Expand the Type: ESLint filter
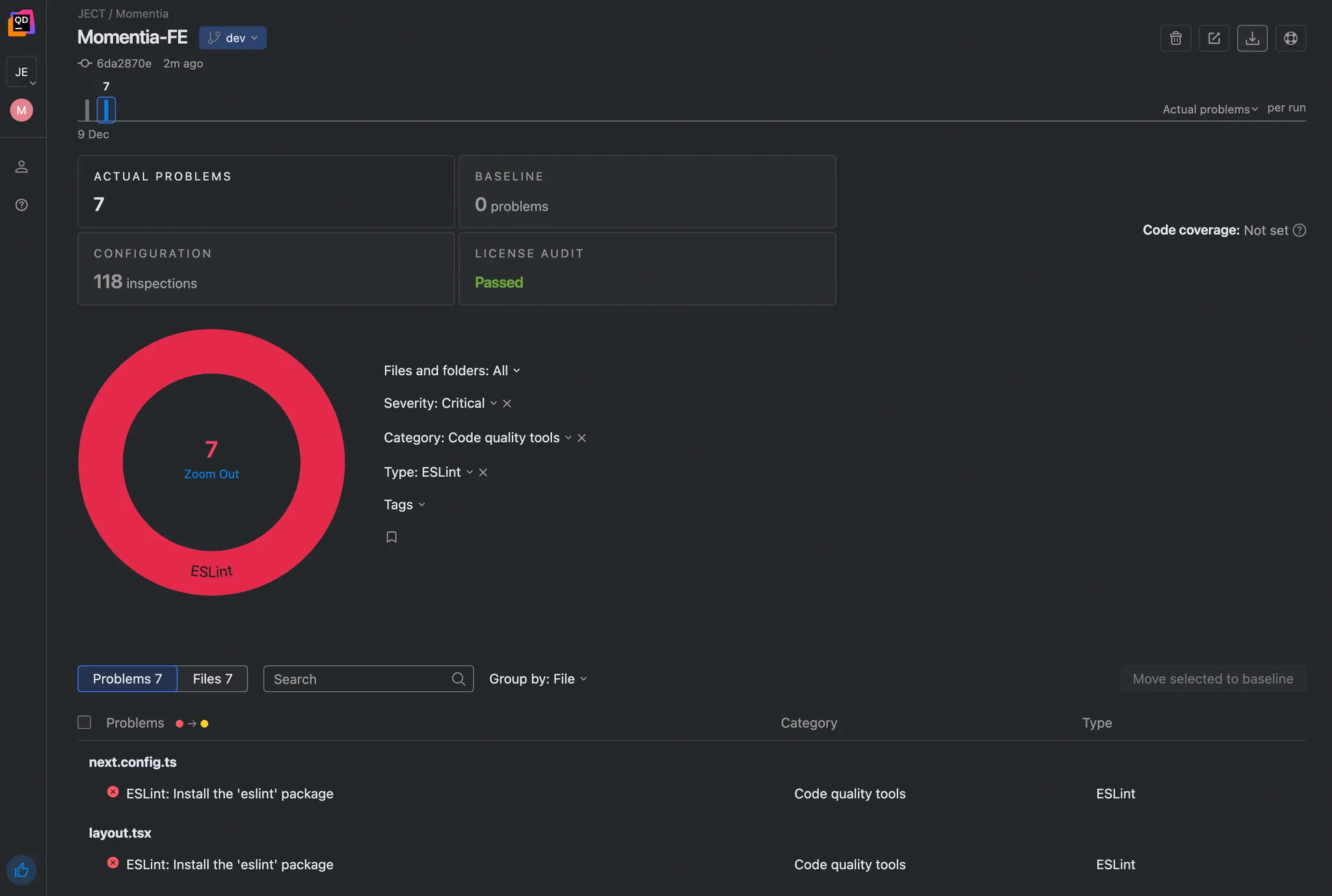 [x=428, y=472]
